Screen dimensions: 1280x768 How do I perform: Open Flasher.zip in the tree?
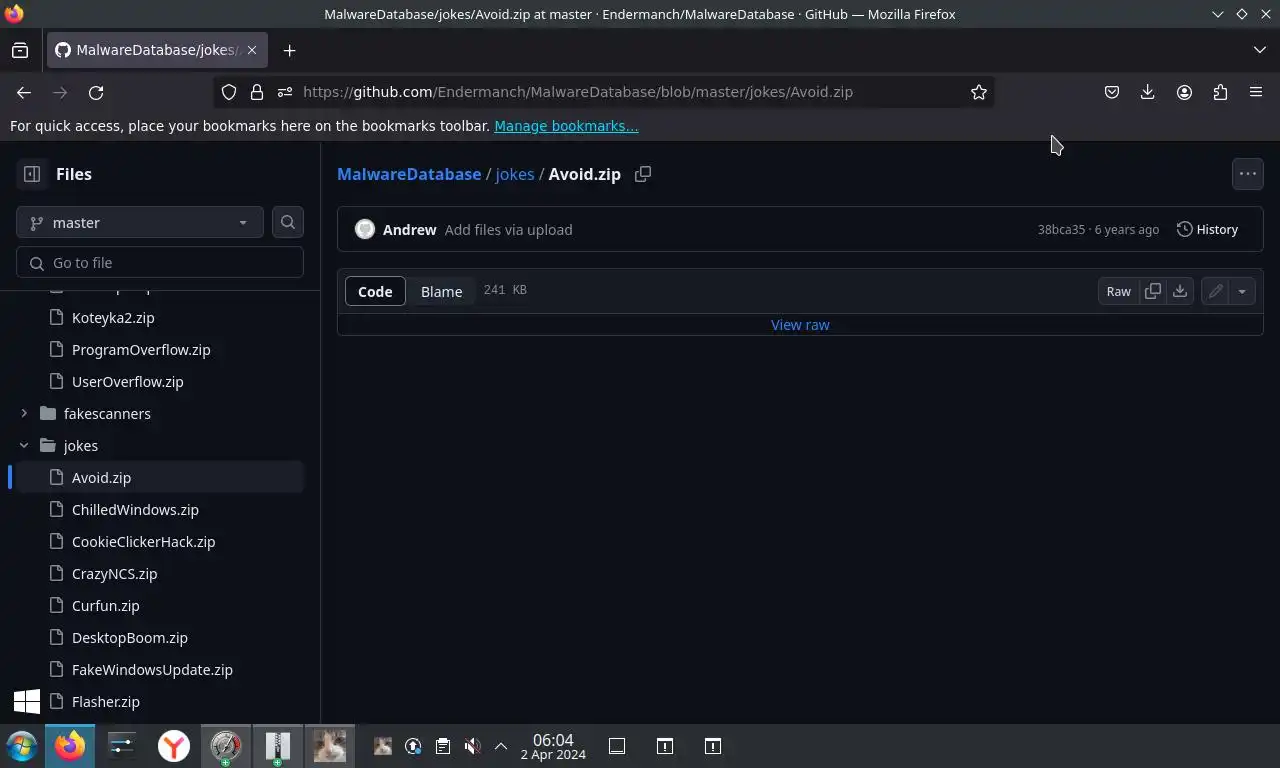click(105, 701)
